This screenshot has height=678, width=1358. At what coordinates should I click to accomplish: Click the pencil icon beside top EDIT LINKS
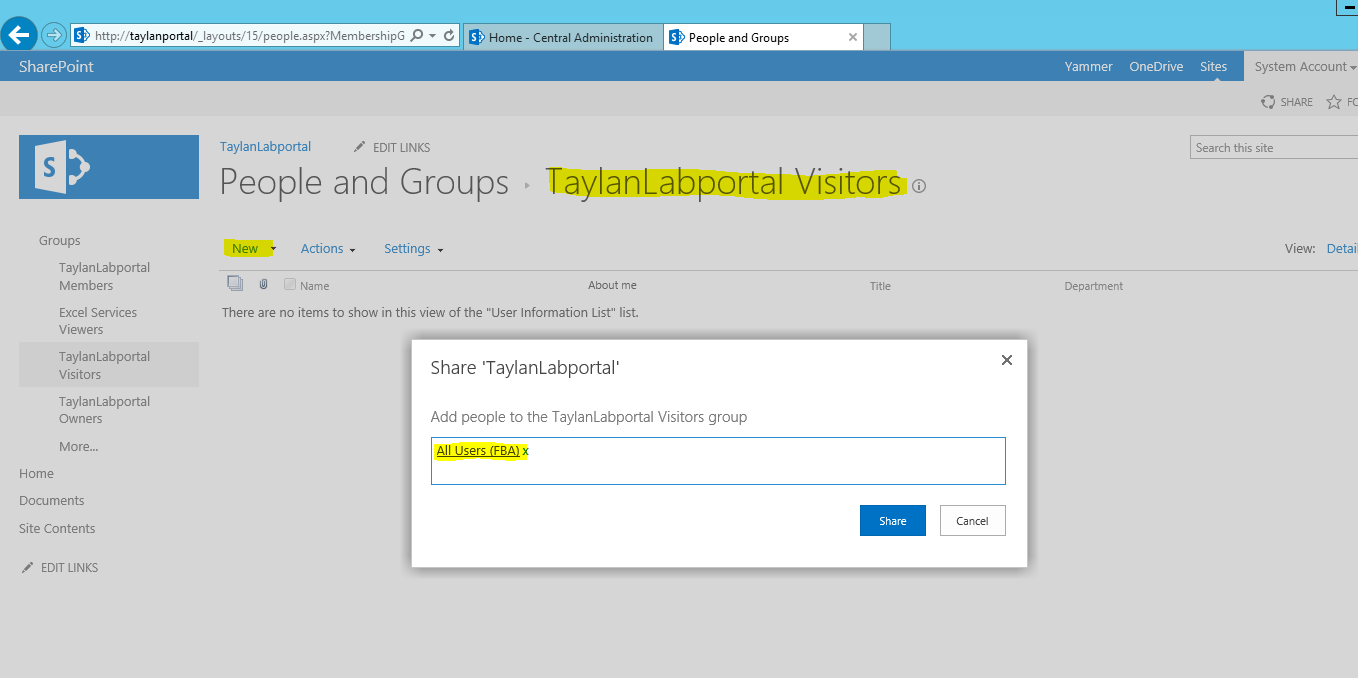pyautogui.click(x=360, y=147)
